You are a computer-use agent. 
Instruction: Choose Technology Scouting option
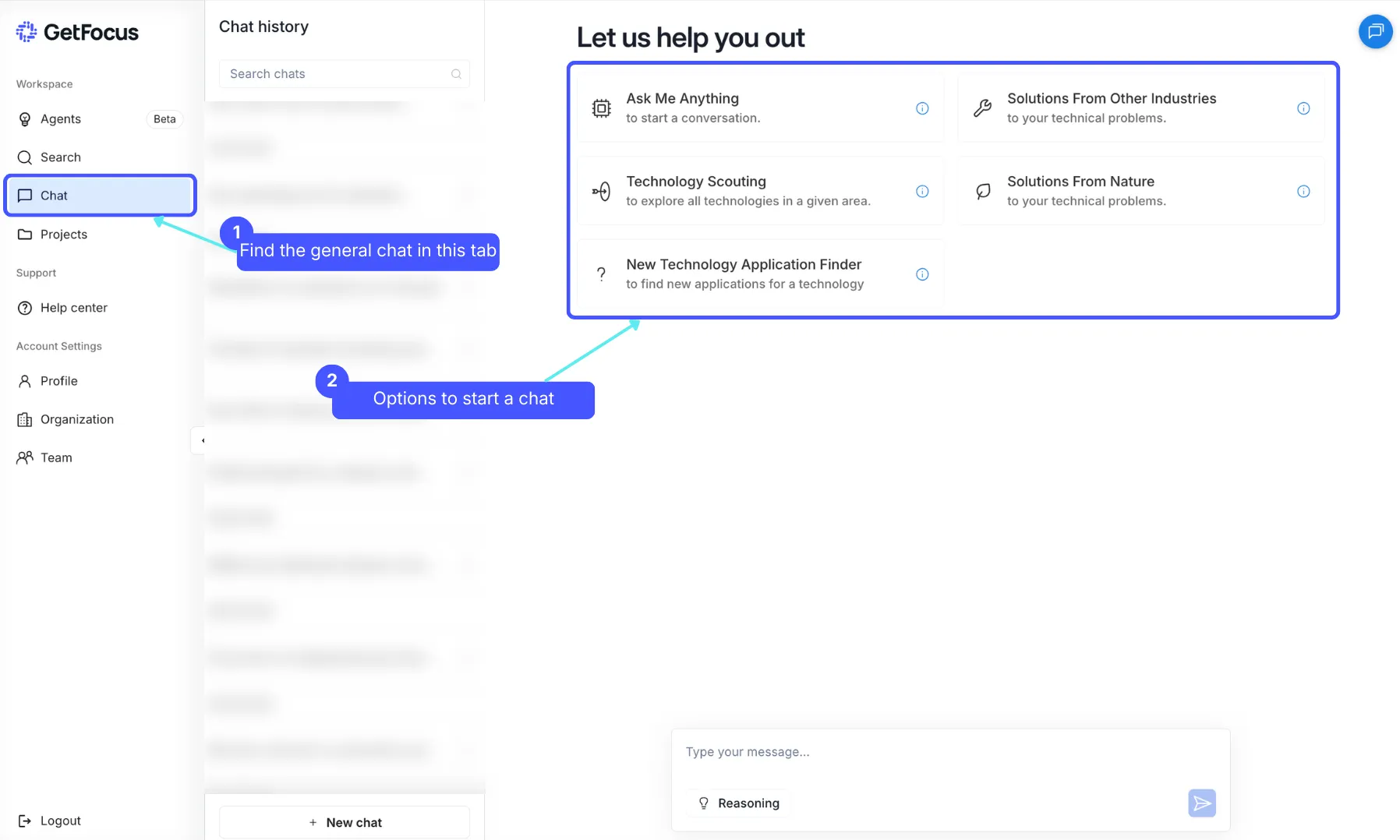coord(761,191)
